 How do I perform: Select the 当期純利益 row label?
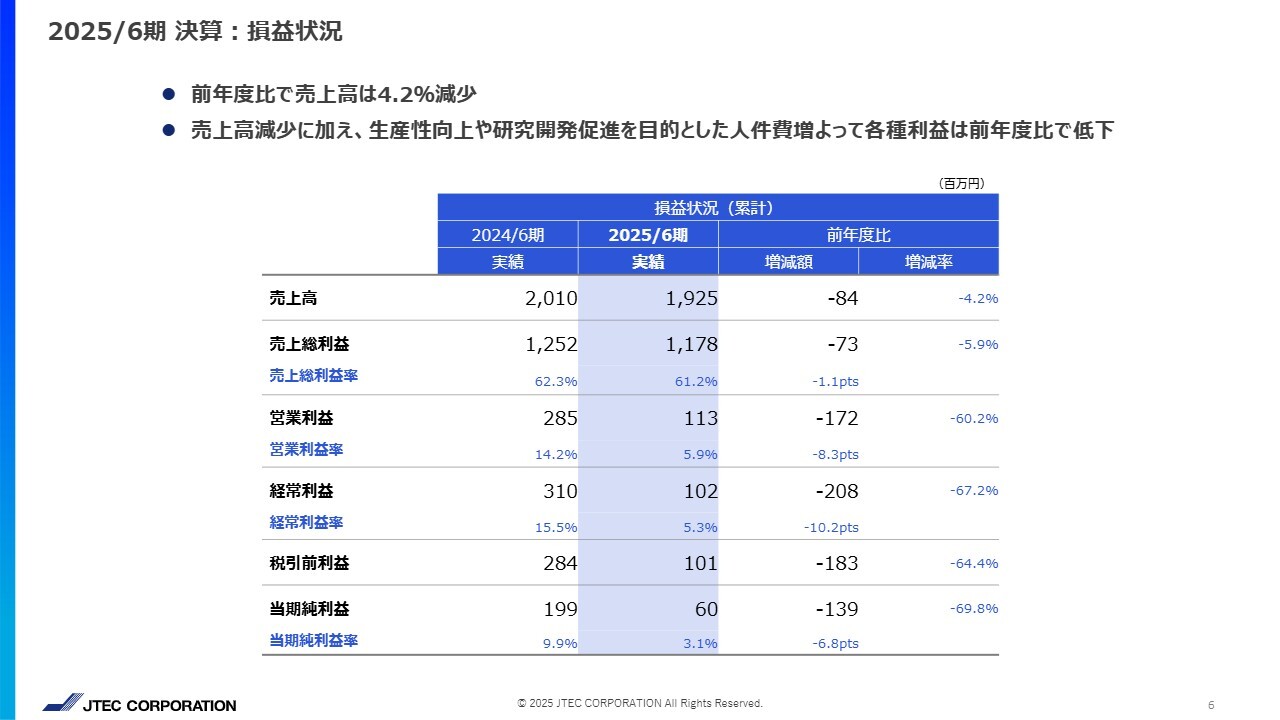point(310,608)
